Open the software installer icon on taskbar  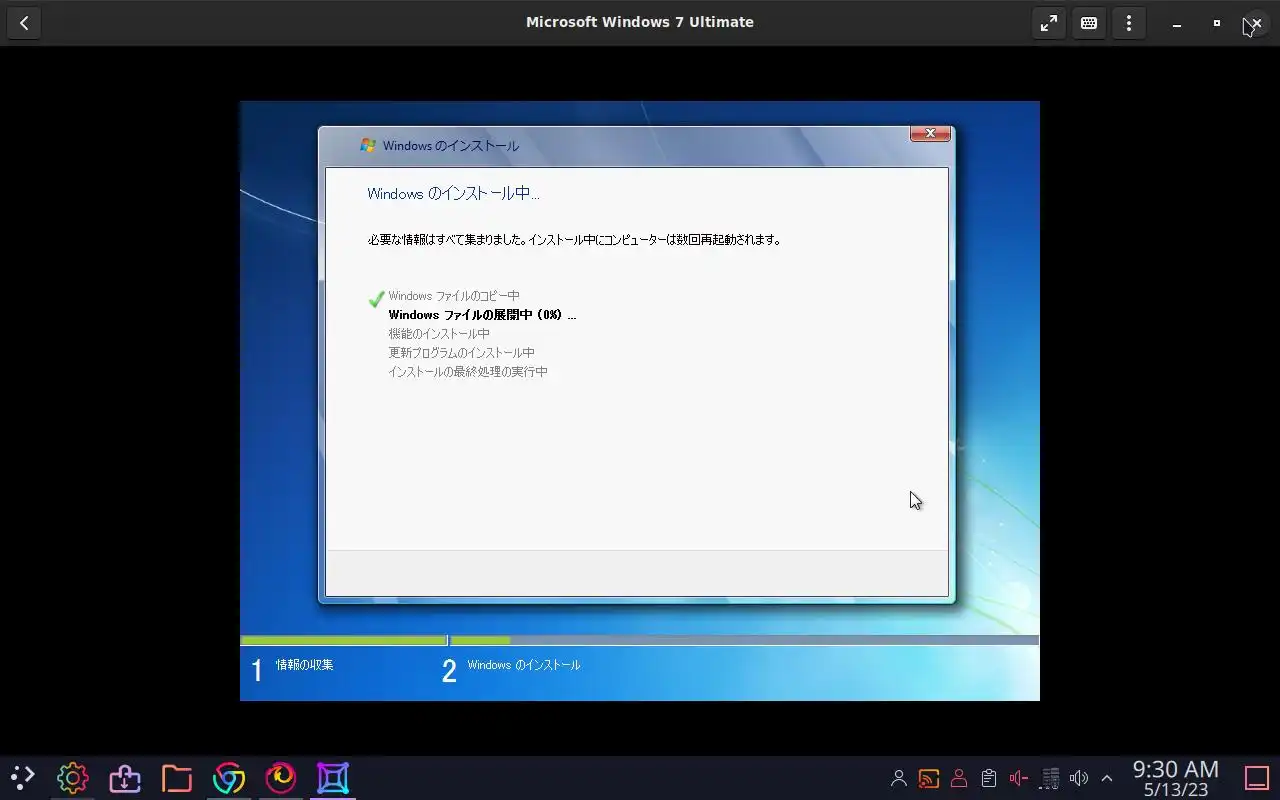pos(125,777)
